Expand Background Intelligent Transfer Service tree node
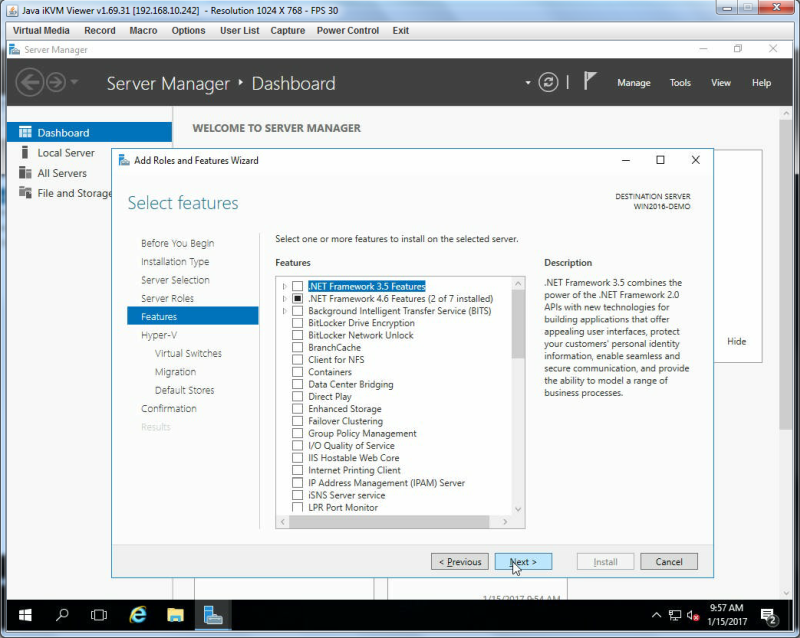800x638 pixels. (x=284, y=311)
